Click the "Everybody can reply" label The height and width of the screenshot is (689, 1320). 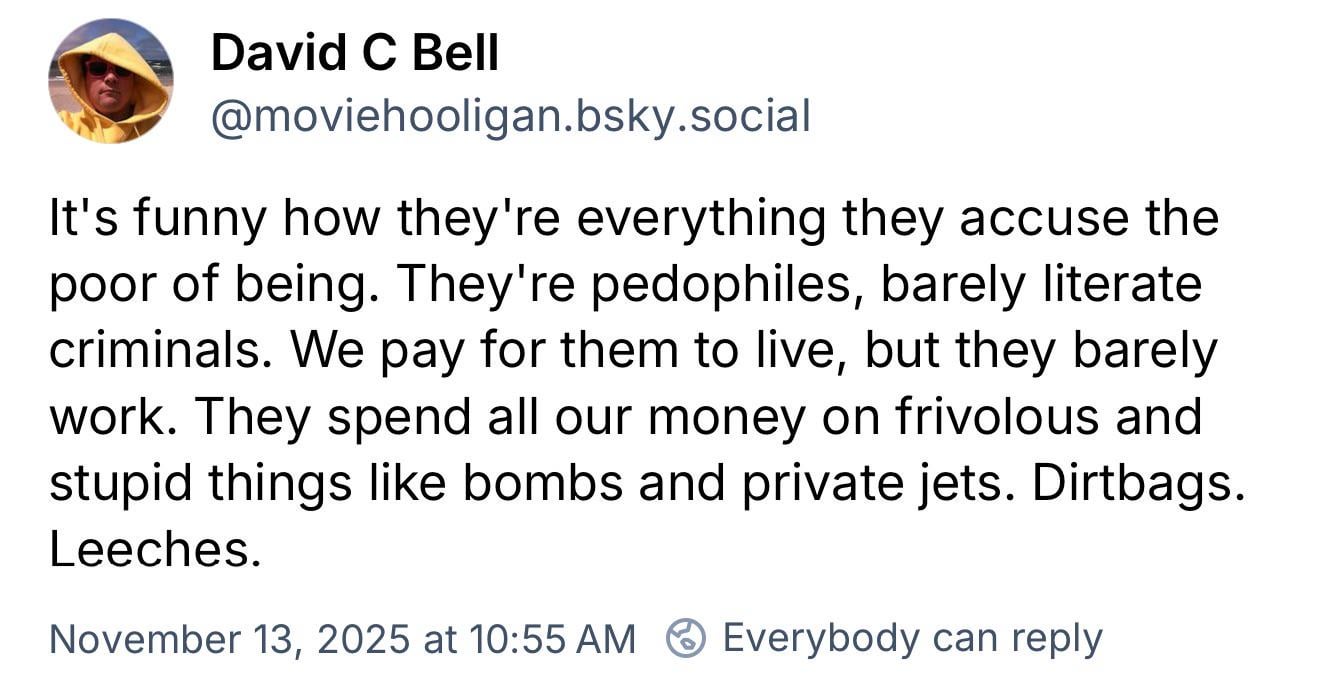911,637
